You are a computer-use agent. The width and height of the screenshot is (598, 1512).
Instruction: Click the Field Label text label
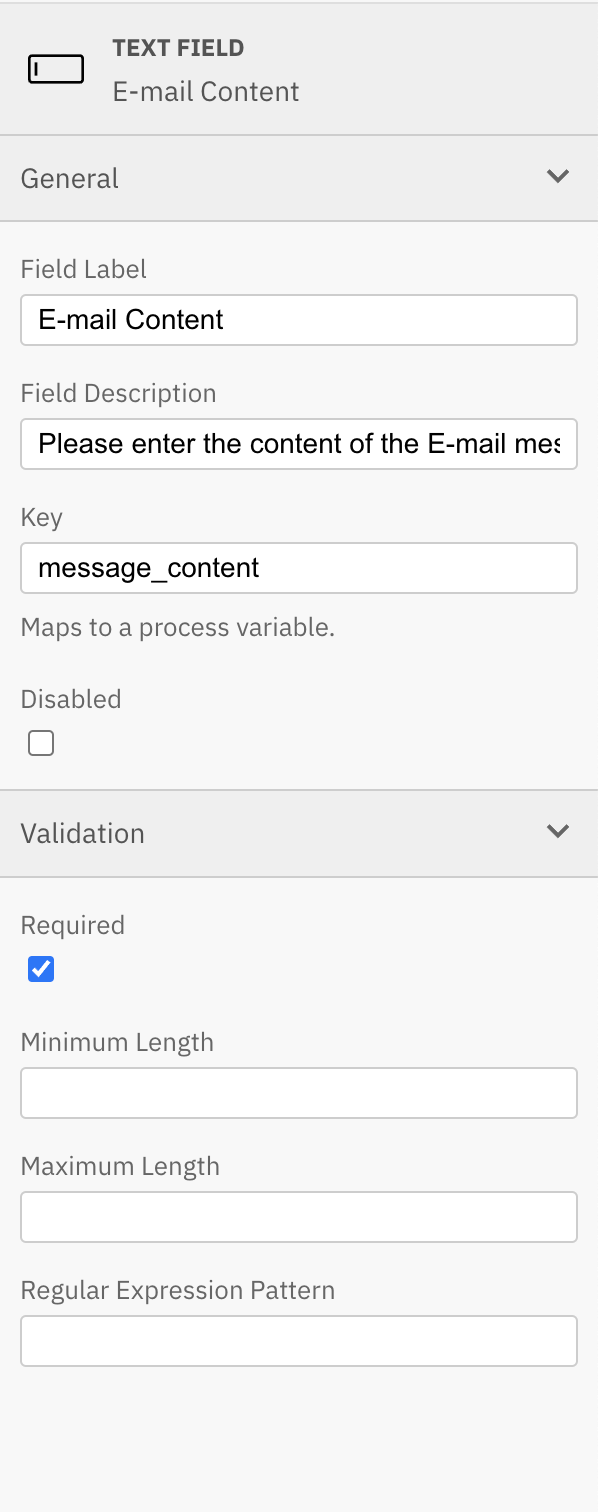pos(83,268)
